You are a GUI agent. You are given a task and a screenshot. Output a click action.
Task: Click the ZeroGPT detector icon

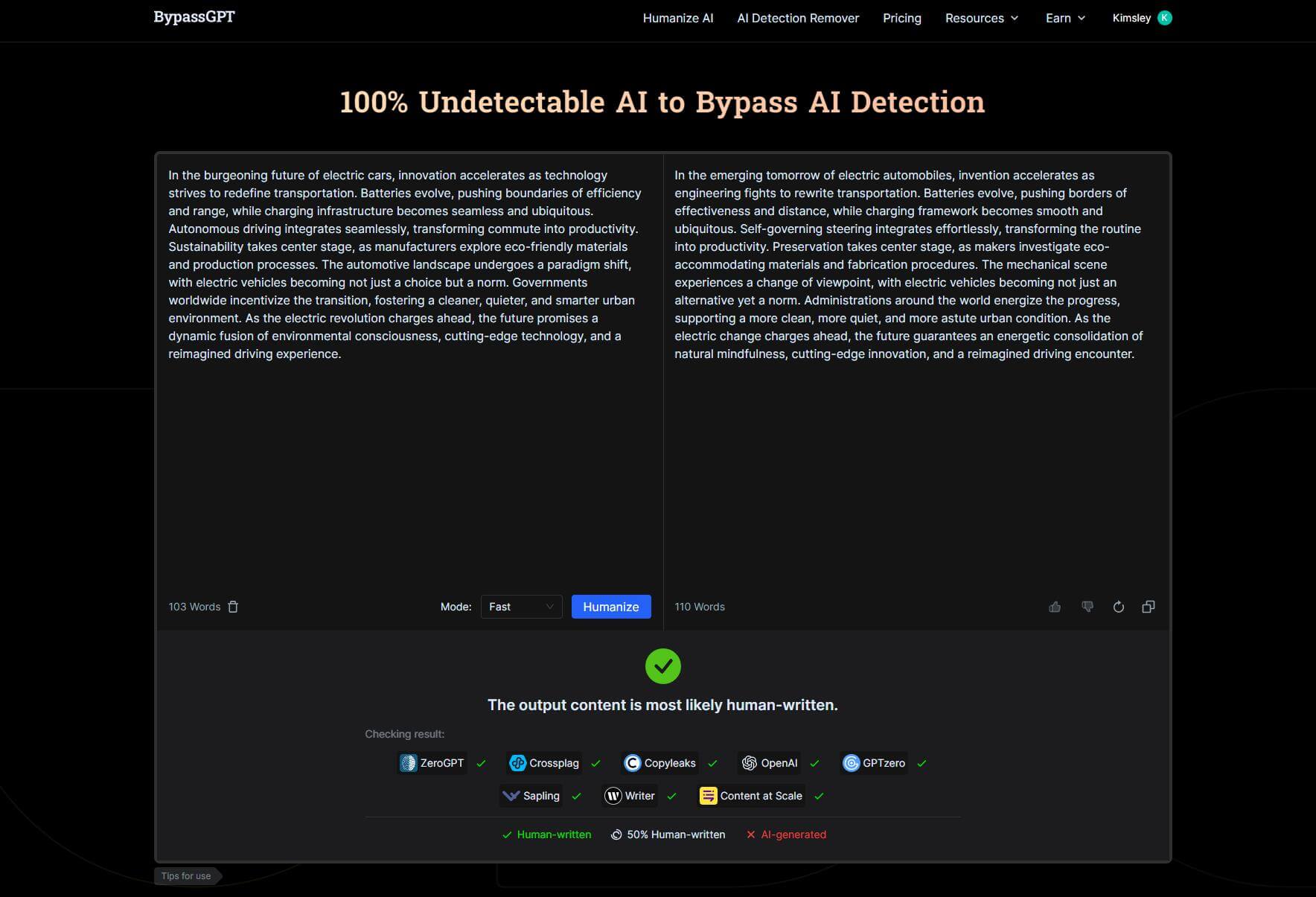click(408, 763)
